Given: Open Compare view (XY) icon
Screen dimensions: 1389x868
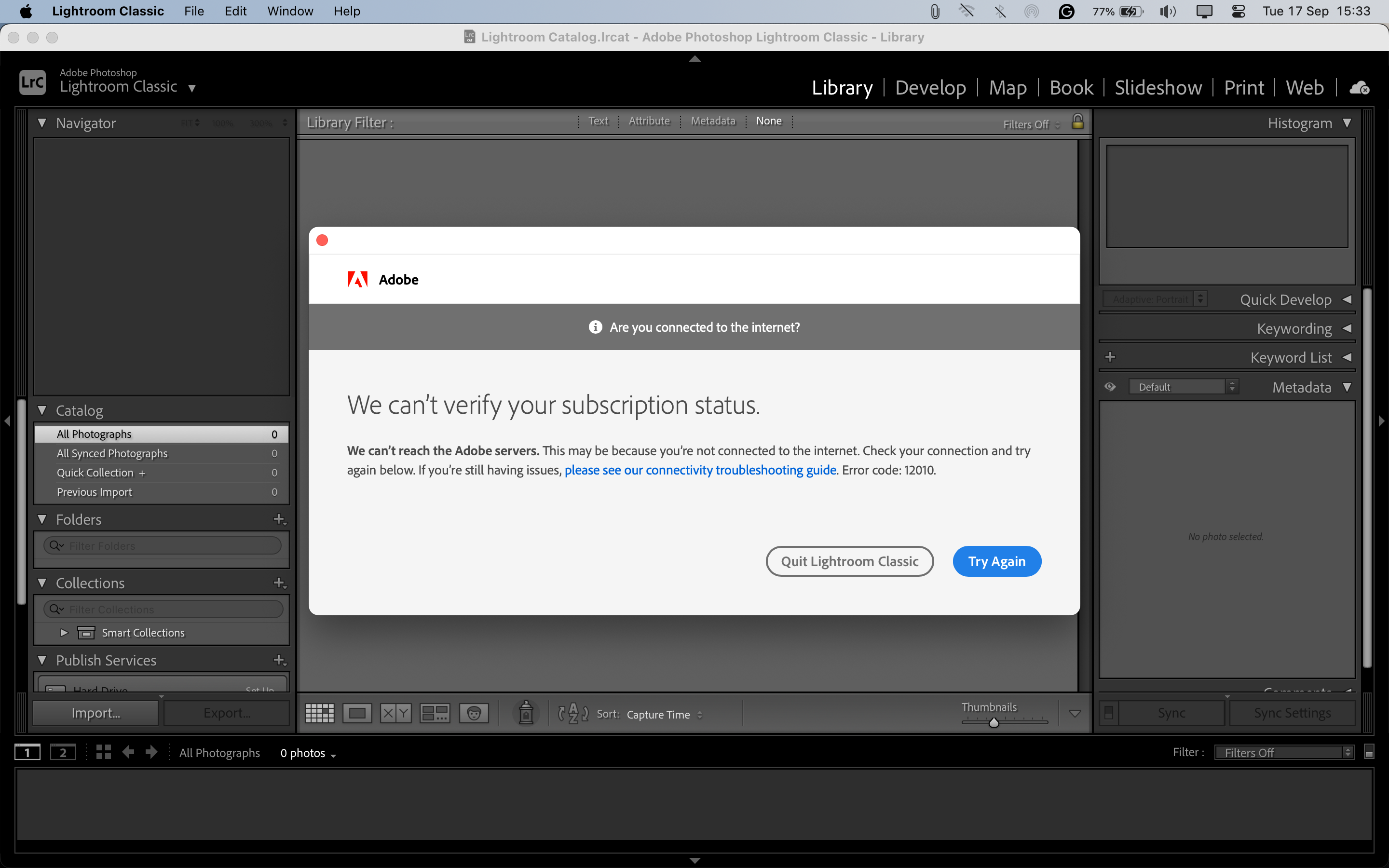Looking at the screenshot, I should (396, 714).
